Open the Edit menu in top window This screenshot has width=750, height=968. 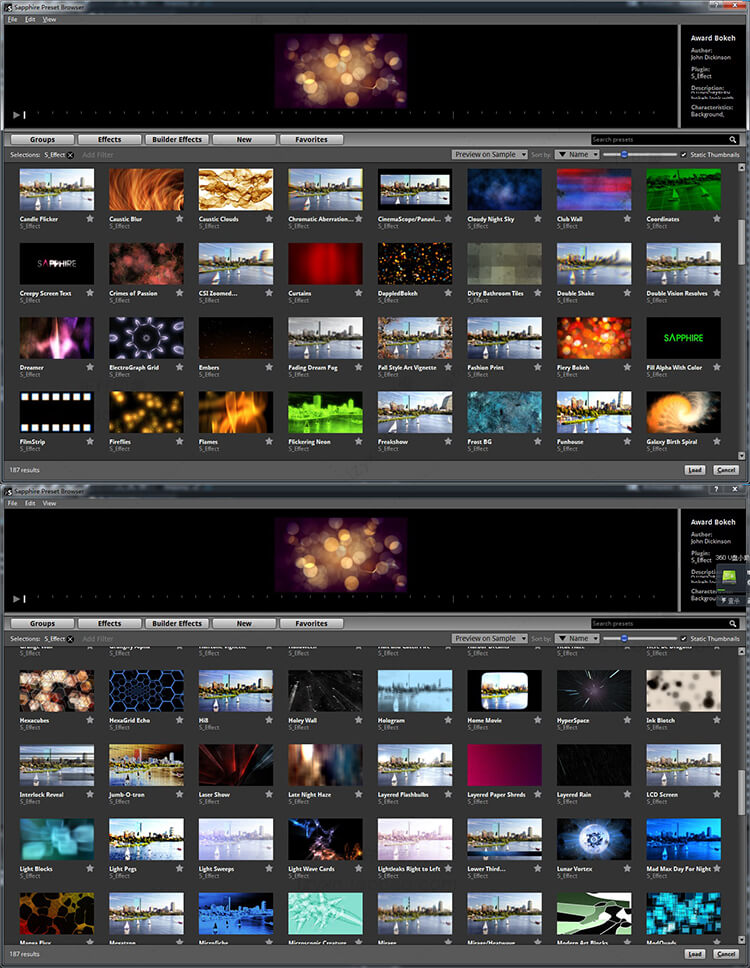(x=30, y=19)
